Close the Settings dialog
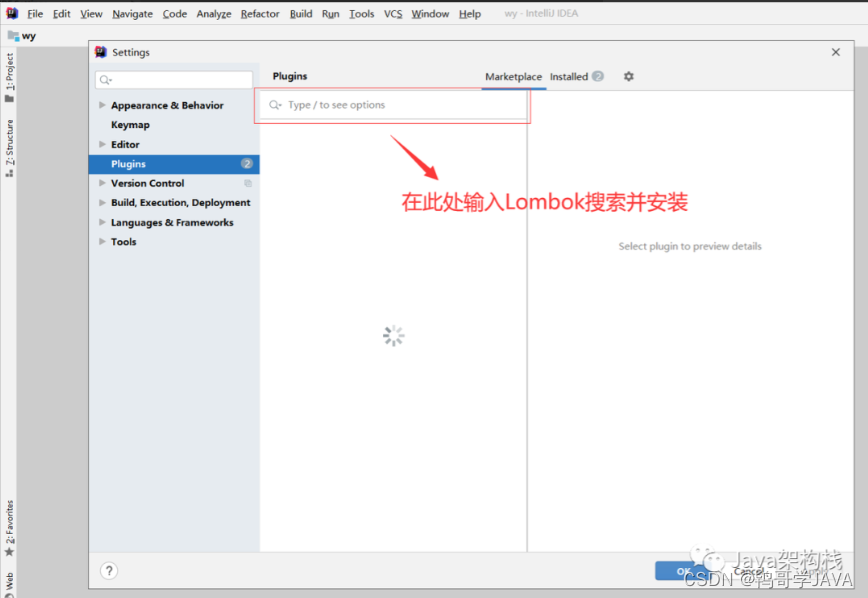This screenshot has width=868, height=598. point(836,52)
